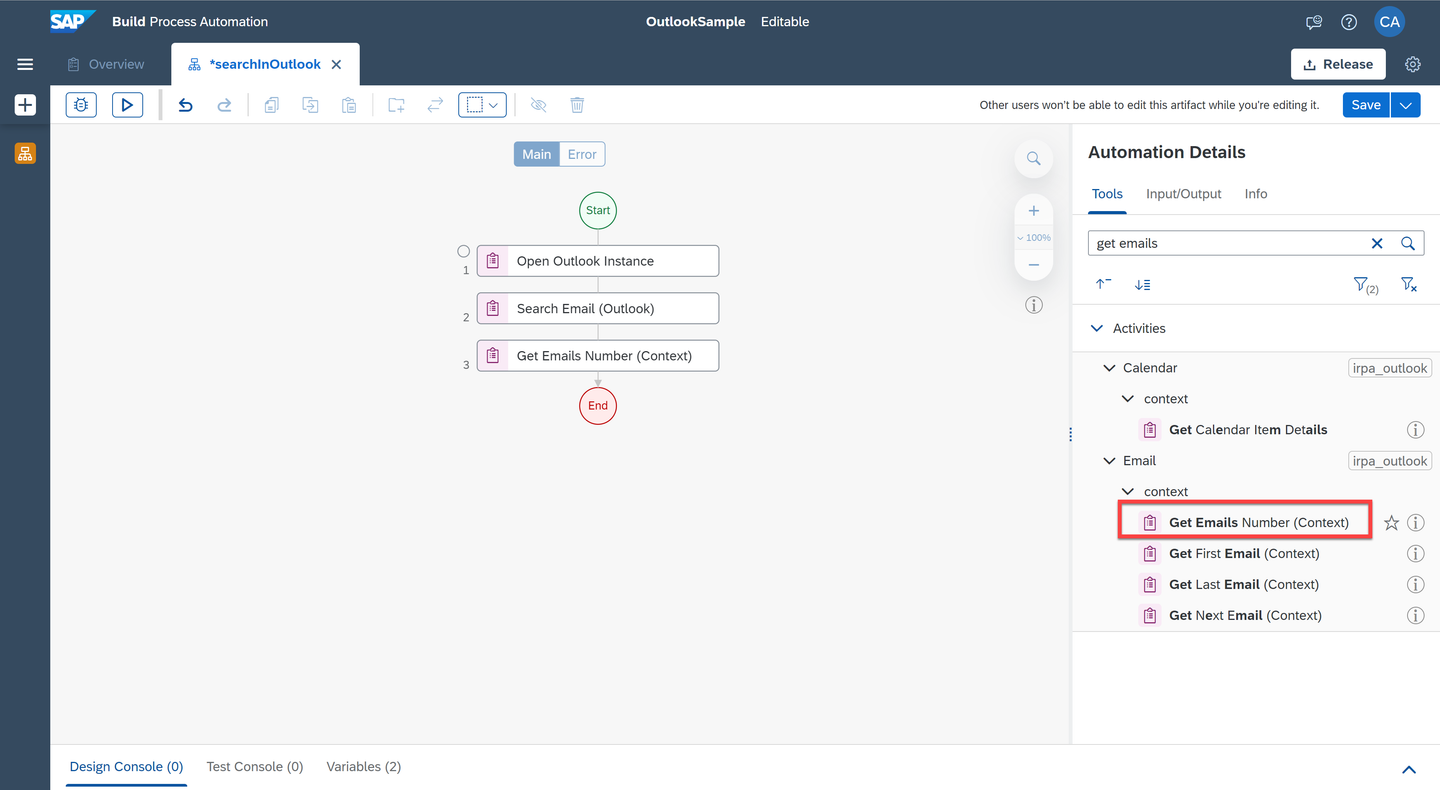1440x790 pixels.
Task: Switch canvas to Error view
Action: click(582, 154)
